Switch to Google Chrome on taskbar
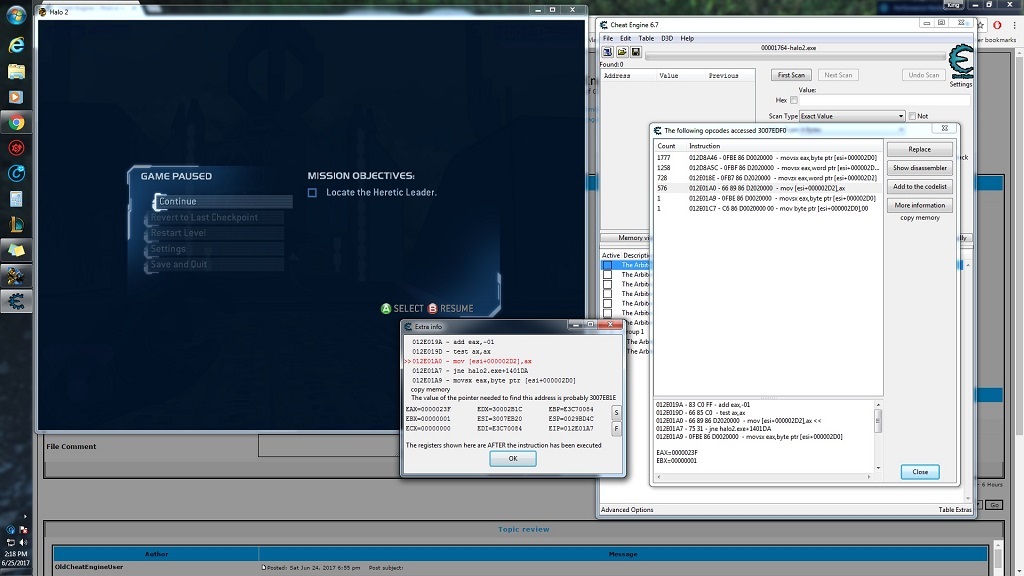This screenshot has height=576, width=1024. 16,122
